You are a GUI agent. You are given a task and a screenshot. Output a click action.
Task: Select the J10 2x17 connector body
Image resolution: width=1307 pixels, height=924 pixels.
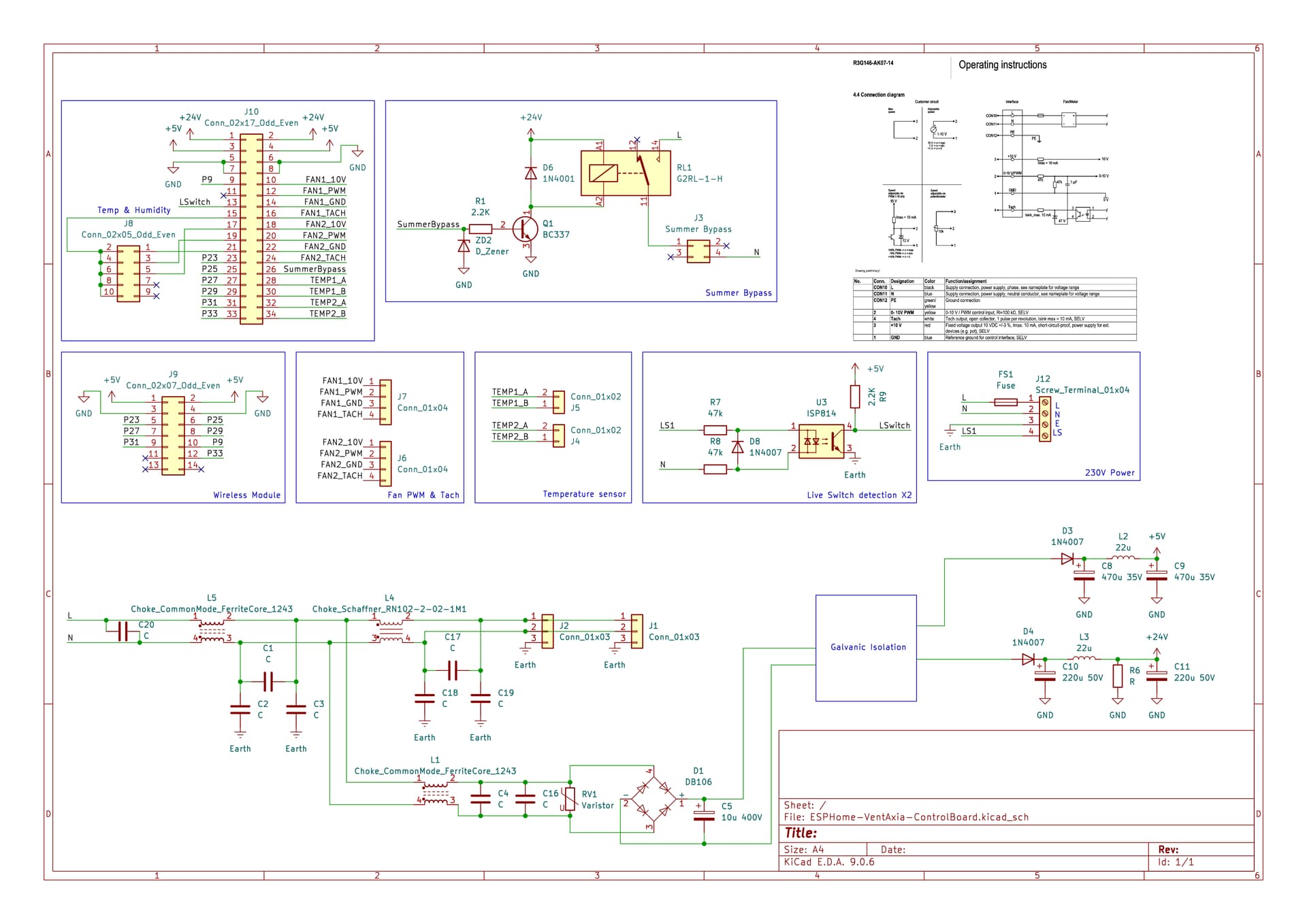click(251, 229)
